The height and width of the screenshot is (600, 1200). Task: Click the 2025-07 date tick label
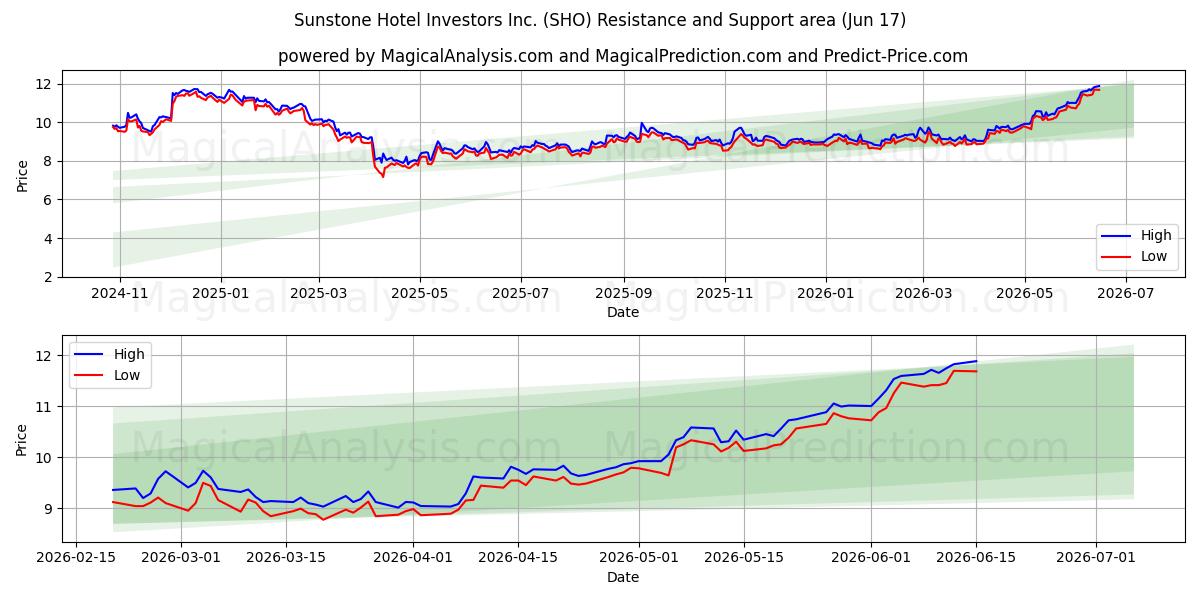521,294
